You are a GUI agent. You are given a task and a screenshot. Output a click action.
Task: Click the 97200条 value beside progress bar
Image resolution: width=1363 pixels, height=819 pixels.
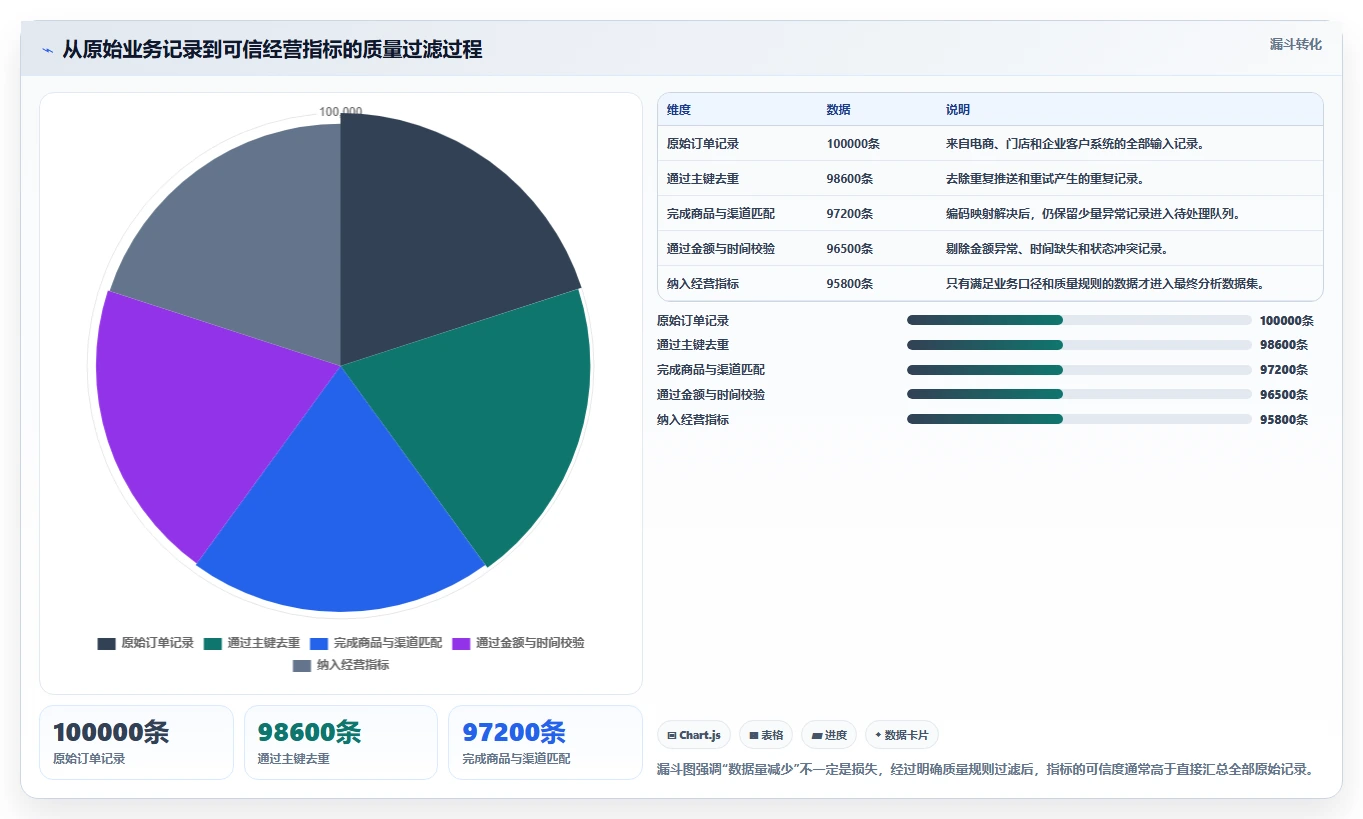(x=1284, y=370)
